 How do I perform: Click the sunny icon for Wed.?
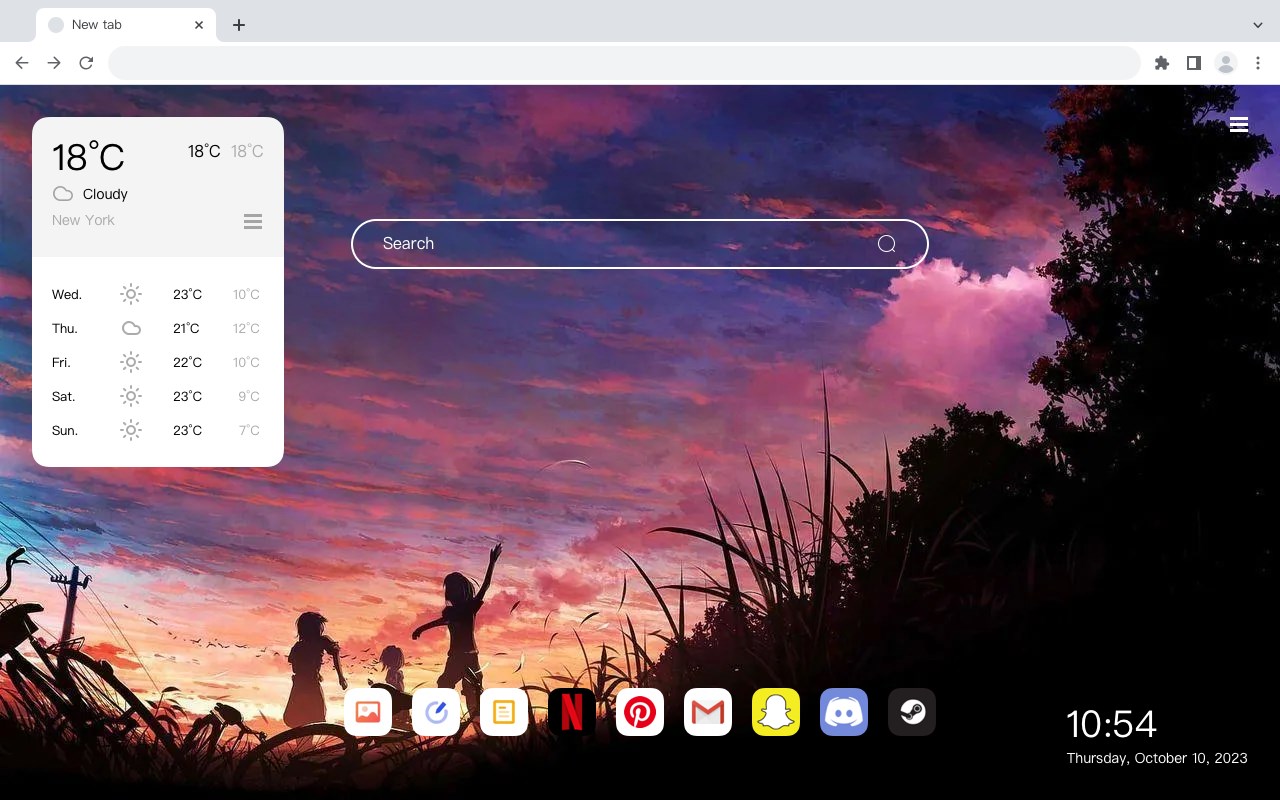[x=131, y=294]
